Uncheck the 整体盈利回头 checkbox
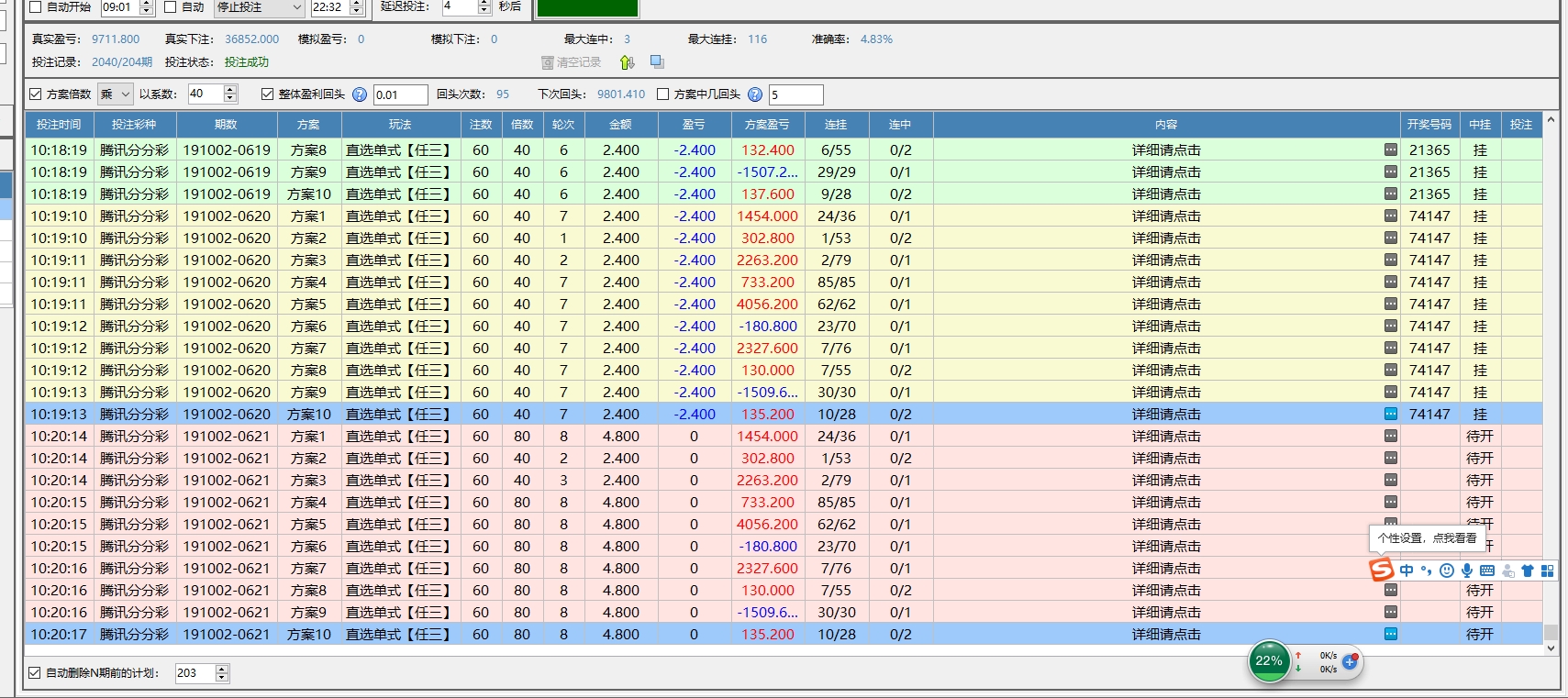 pos(268,94)
